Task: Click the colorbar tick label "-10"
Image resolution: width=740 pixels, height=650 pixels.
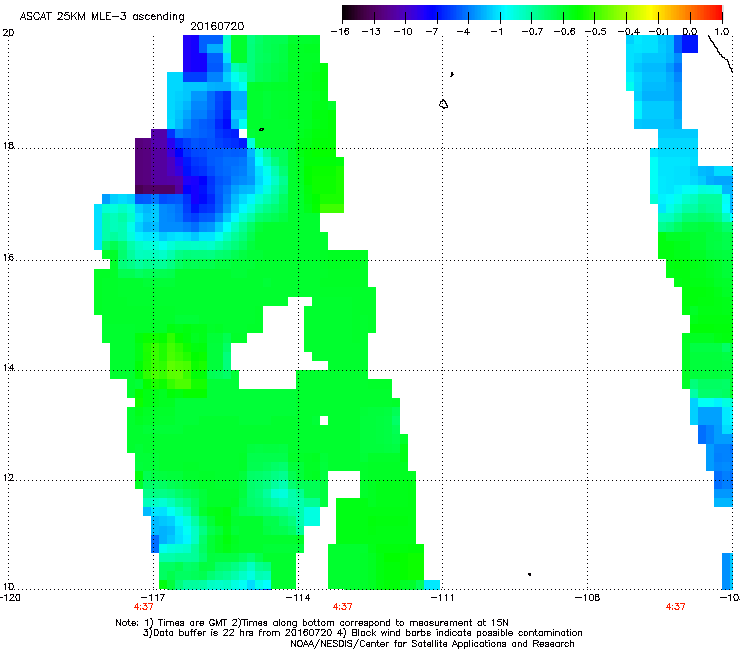Action: point(403,32)
